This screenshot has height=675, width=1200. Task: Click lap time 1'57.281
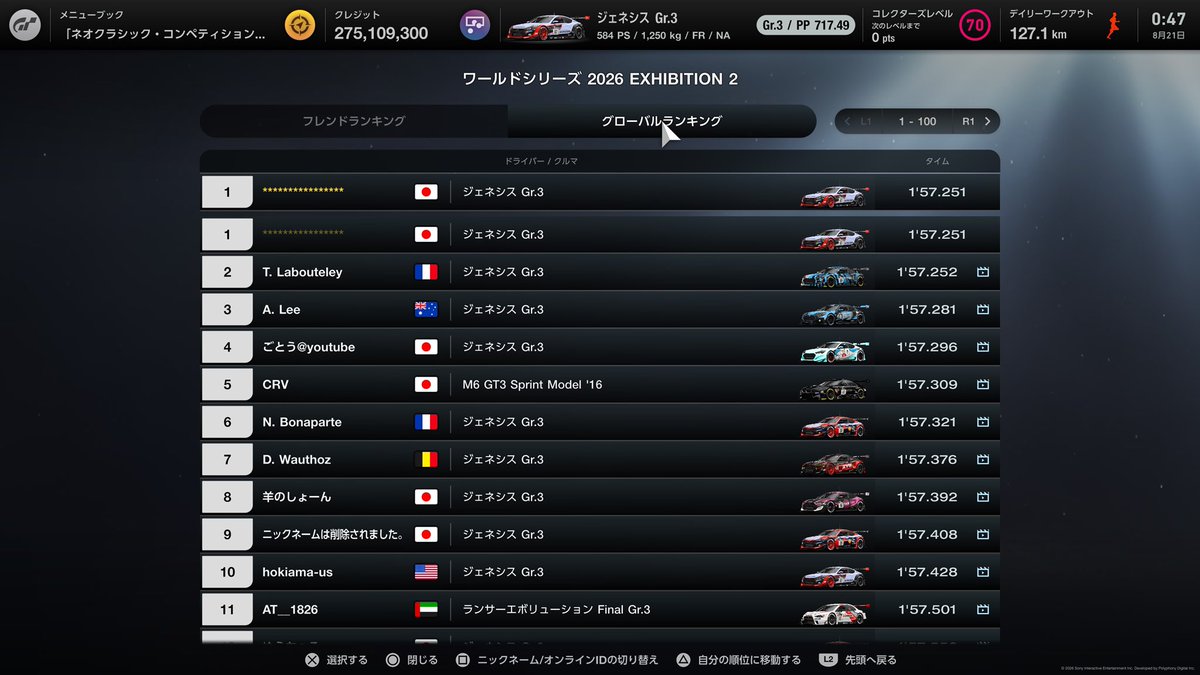tap(927, 310)
